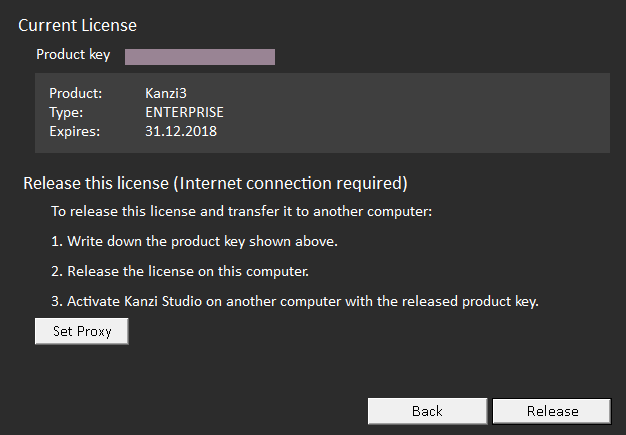Click the Set Proxy button

click(81, 331)
